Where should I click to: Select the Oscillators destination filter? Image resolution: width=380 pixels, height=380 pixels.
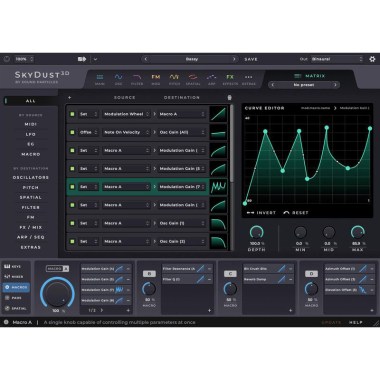[x=31, y=178]
